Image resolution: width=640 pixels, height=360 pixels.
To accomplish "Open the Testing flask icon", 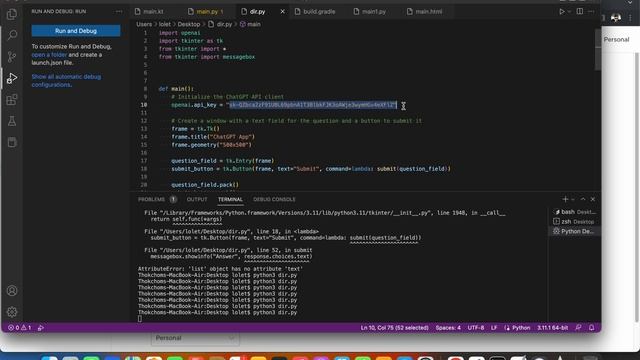I will 12,121.
